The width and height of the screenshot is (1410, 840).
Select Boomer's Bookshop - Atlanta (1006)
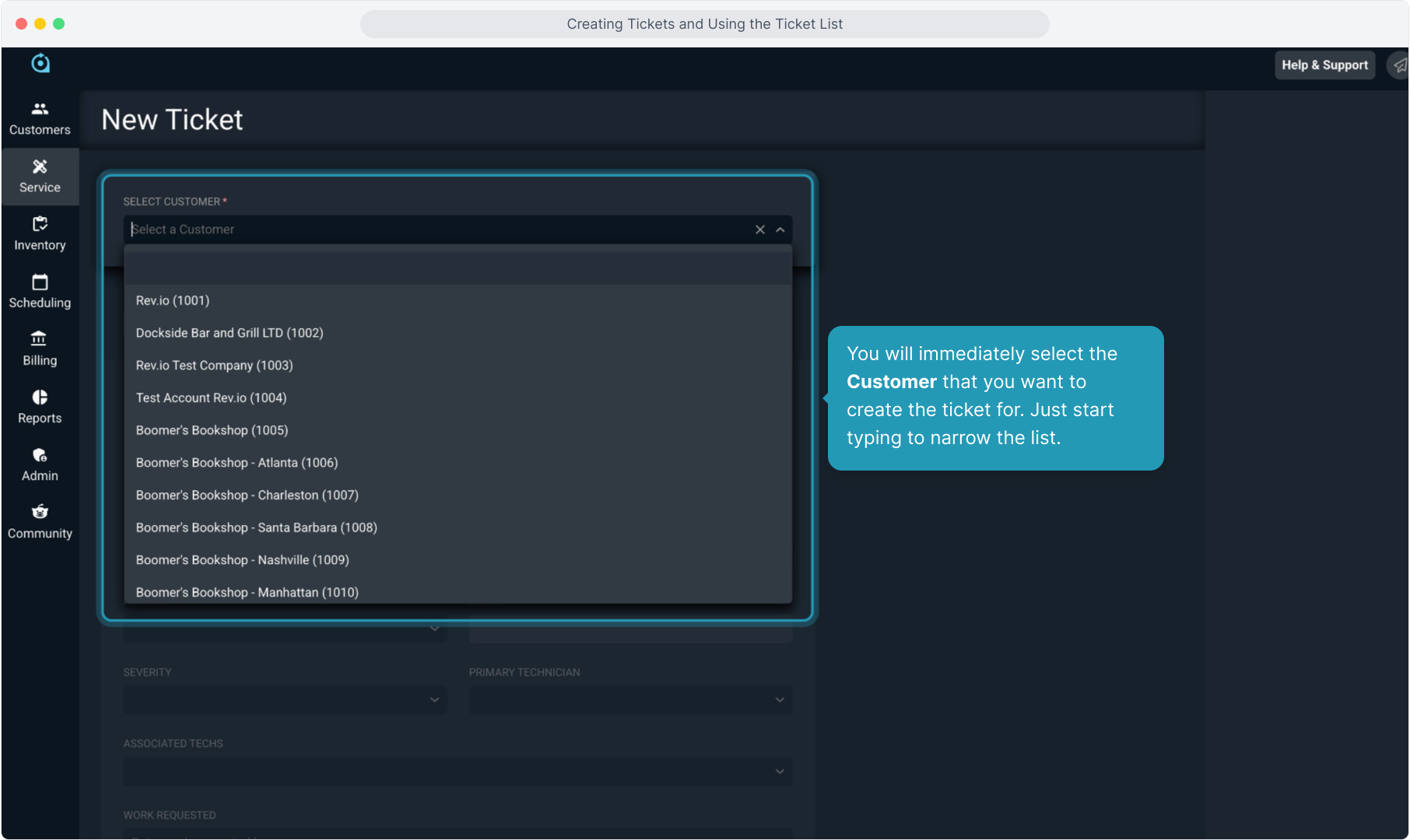pos(237,463)
